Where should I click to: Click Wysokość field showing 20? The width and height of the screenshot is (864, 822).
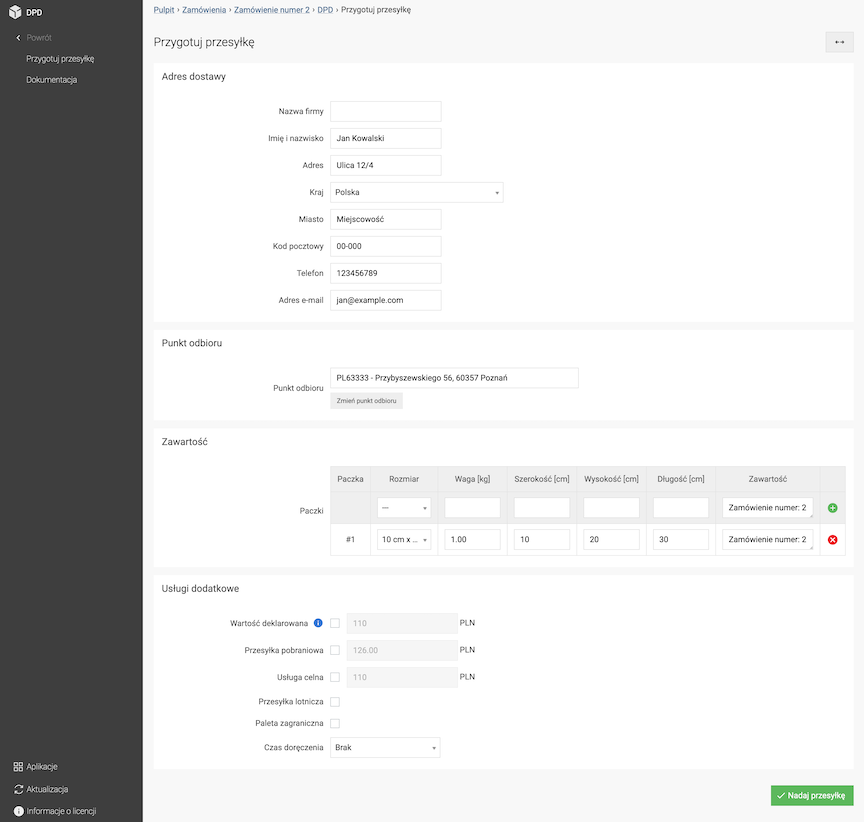coord(611,540)
